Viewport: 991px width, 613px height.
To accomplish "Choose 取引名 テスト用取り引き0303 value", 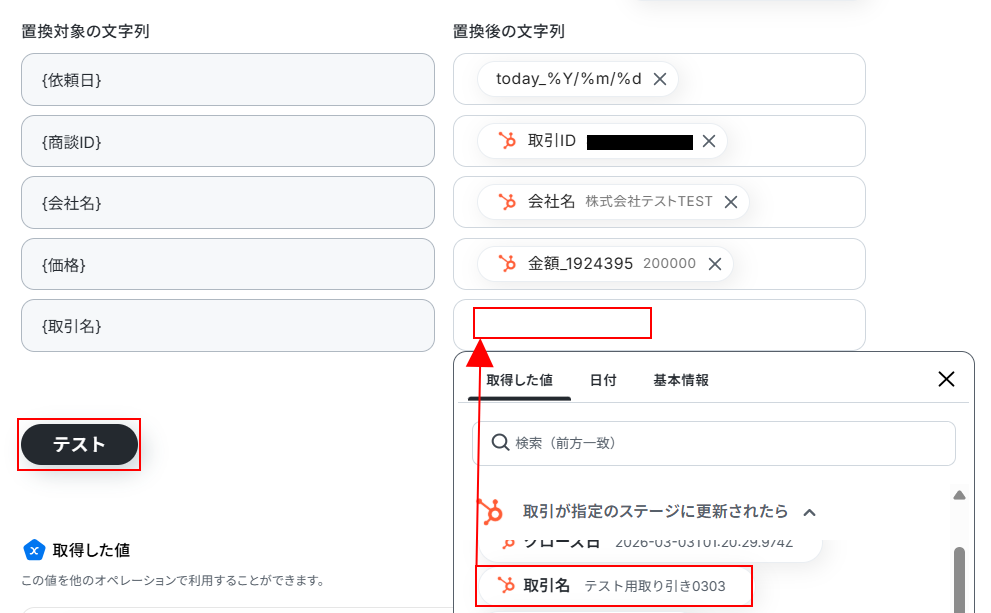I will pos(613,586).
